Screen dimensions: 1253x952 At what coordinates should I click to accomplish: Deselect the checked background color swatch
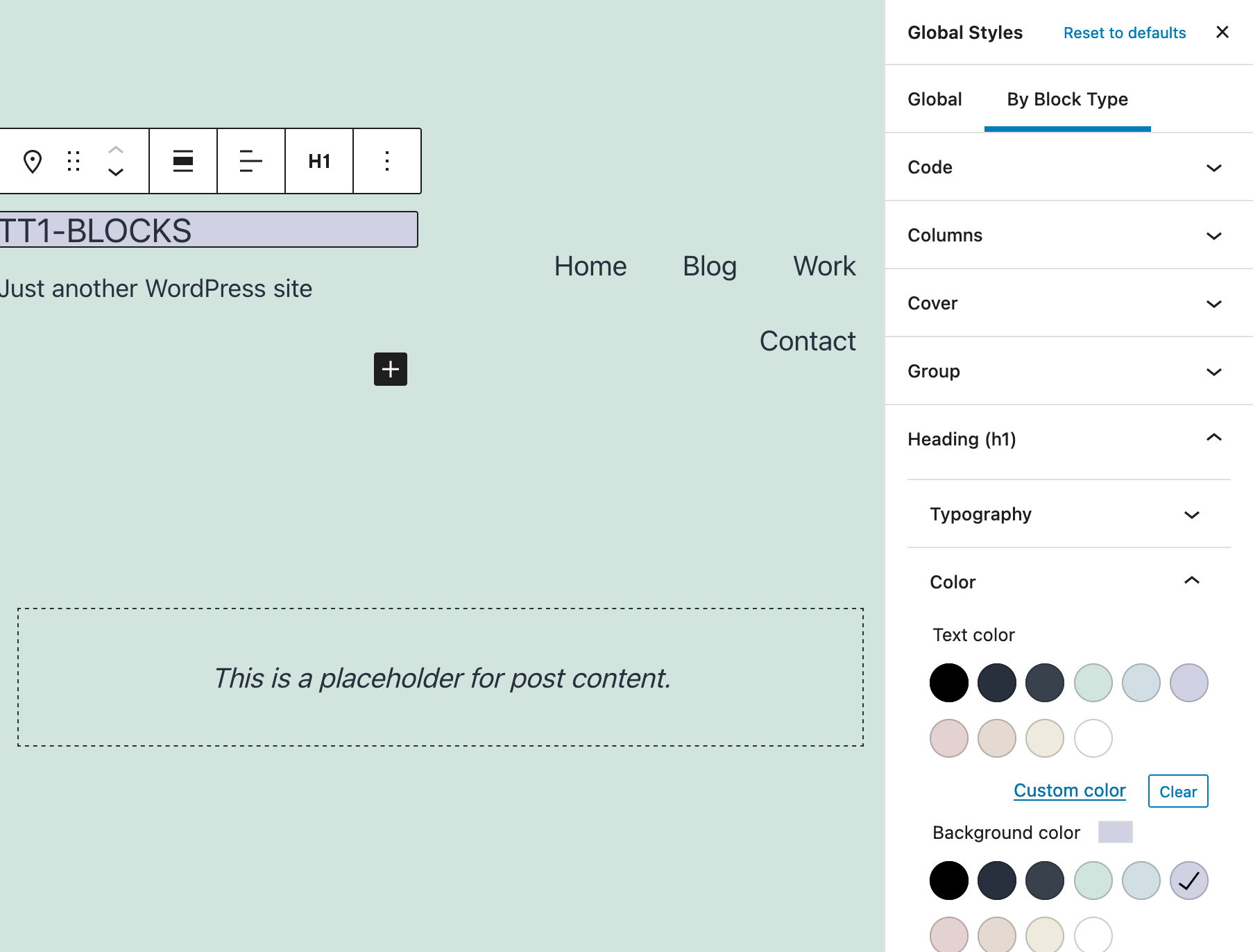pos(1189,880)
